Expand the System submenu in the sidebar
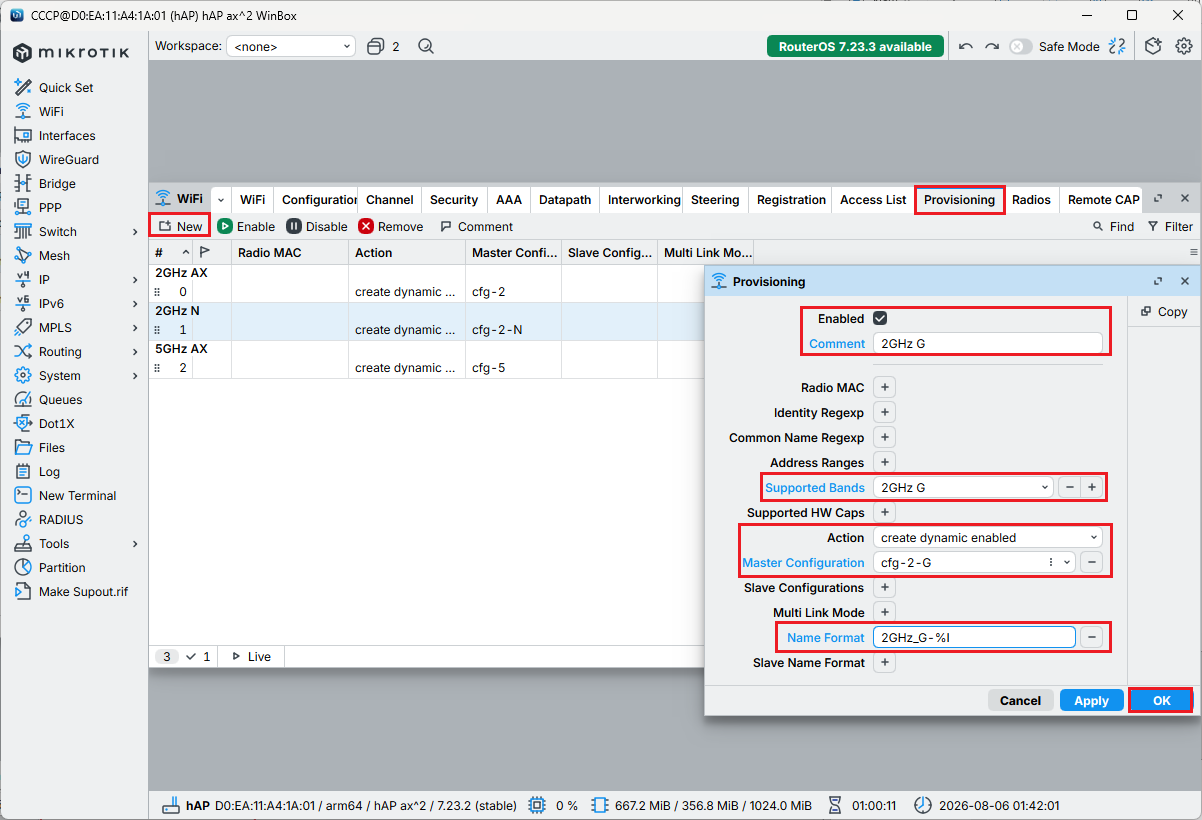1202x820 pixels. pos(135,375)
